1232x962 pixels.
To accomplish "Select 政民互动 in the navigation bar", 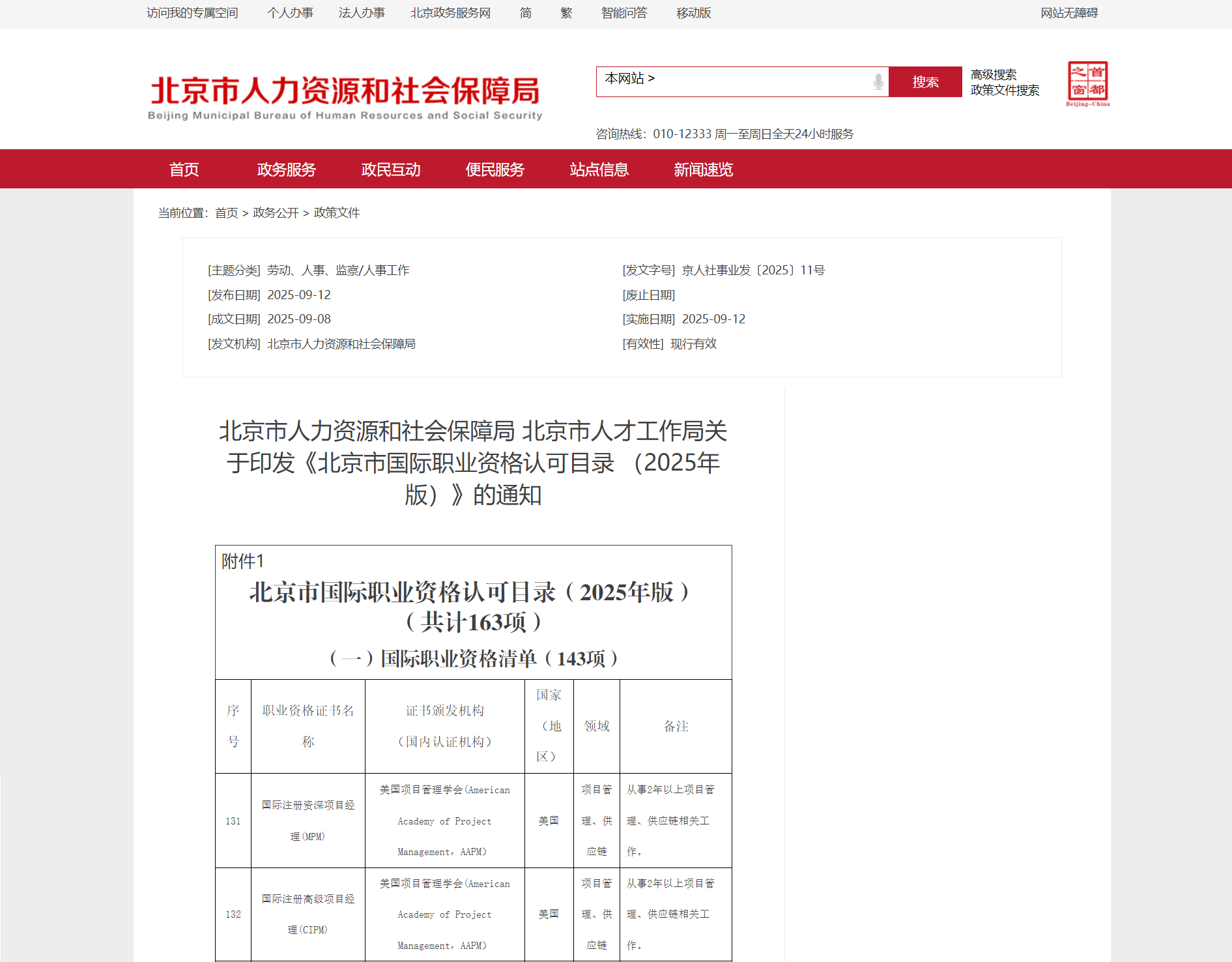I will [391, 169].
